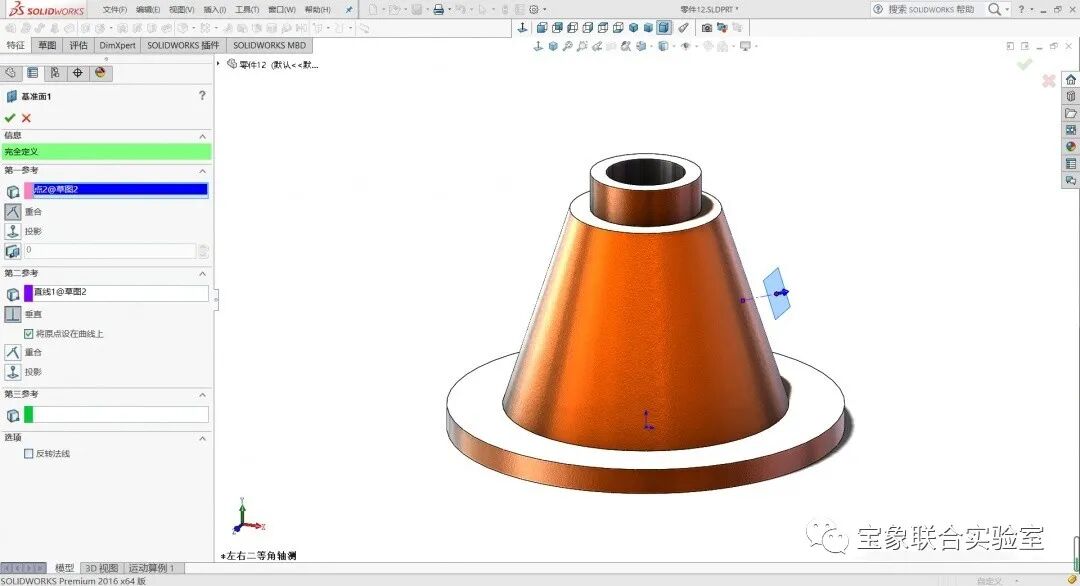Open the Design Library task pane icon
The width and height of the screenshot is (1080, 586).
point(1070,96)
